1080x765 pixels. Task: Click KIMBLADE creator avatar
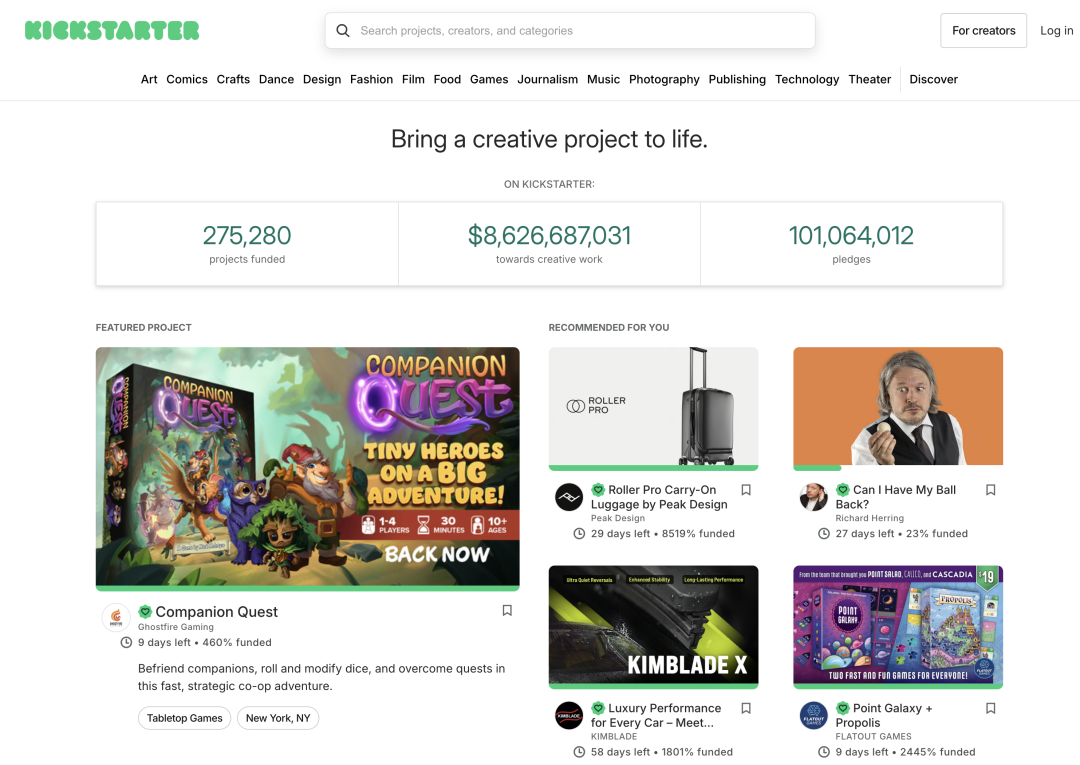(x=569, y=715)
